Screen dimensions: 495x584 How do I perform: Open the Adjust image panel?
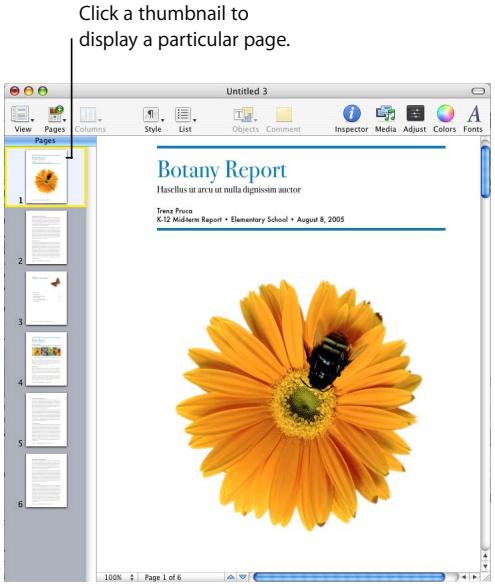pyautogui.click(x=415, y=113)
